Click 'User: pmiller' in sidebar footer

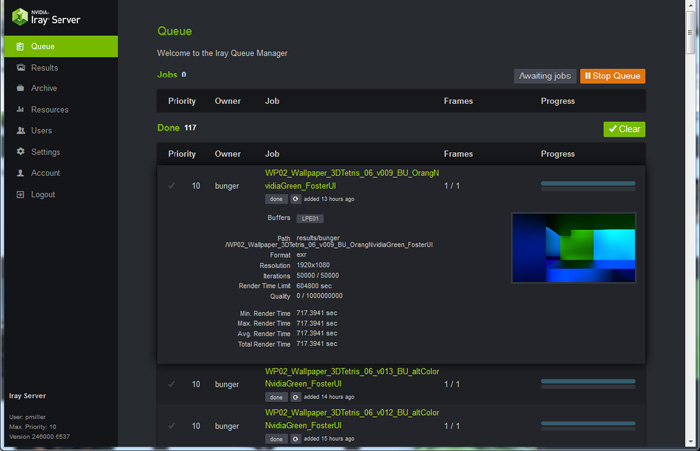(x=27, y=417)
